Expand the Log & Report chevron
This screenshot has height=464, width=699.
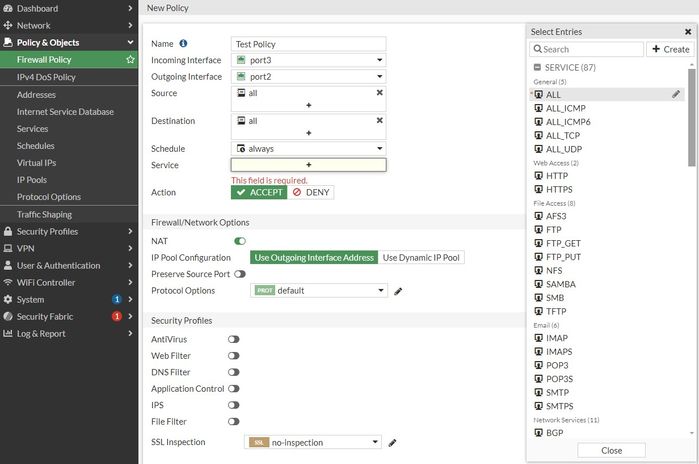click(130, 333)
